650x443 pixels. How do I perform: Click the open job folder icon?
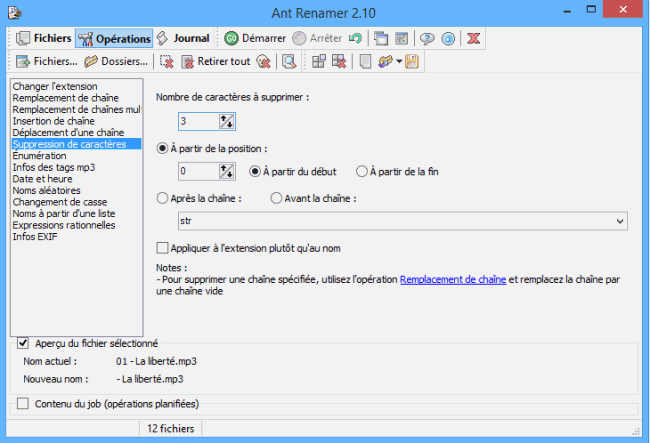[385, 62]
